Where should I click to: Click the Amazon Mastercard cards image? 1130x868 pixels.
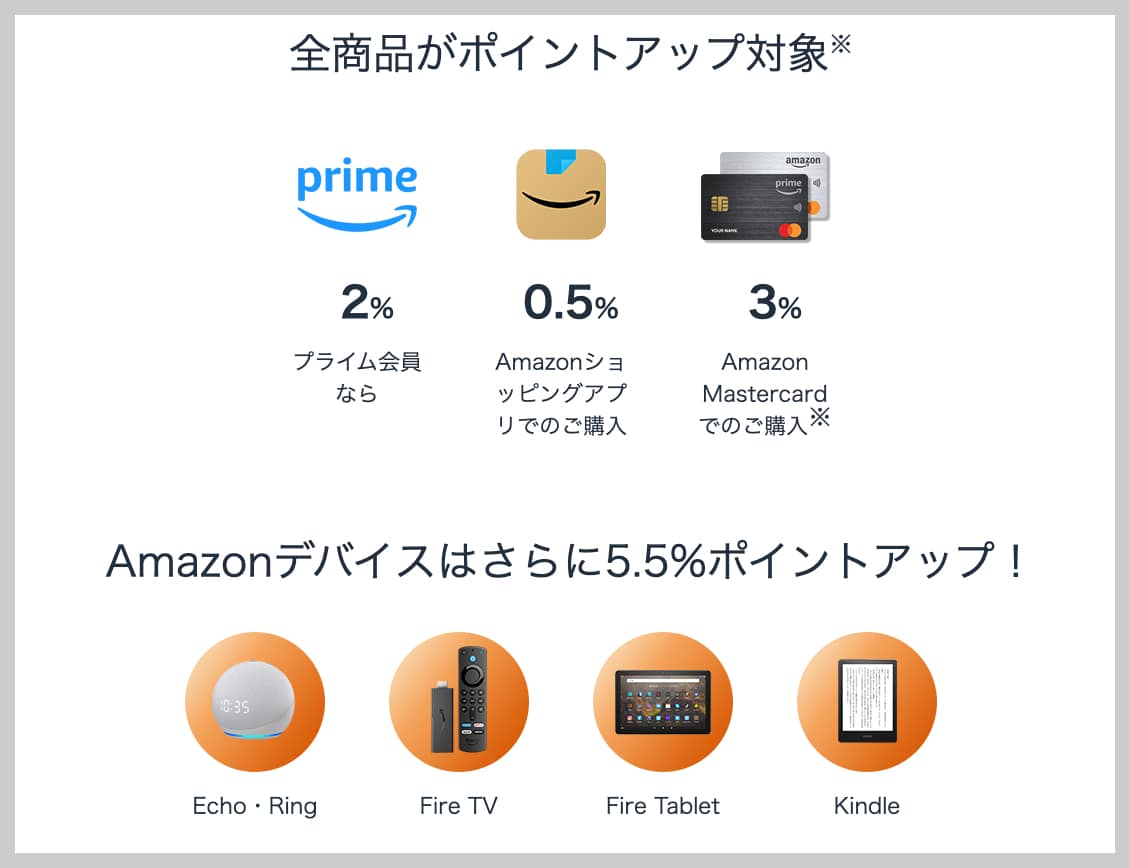point(765,197)
